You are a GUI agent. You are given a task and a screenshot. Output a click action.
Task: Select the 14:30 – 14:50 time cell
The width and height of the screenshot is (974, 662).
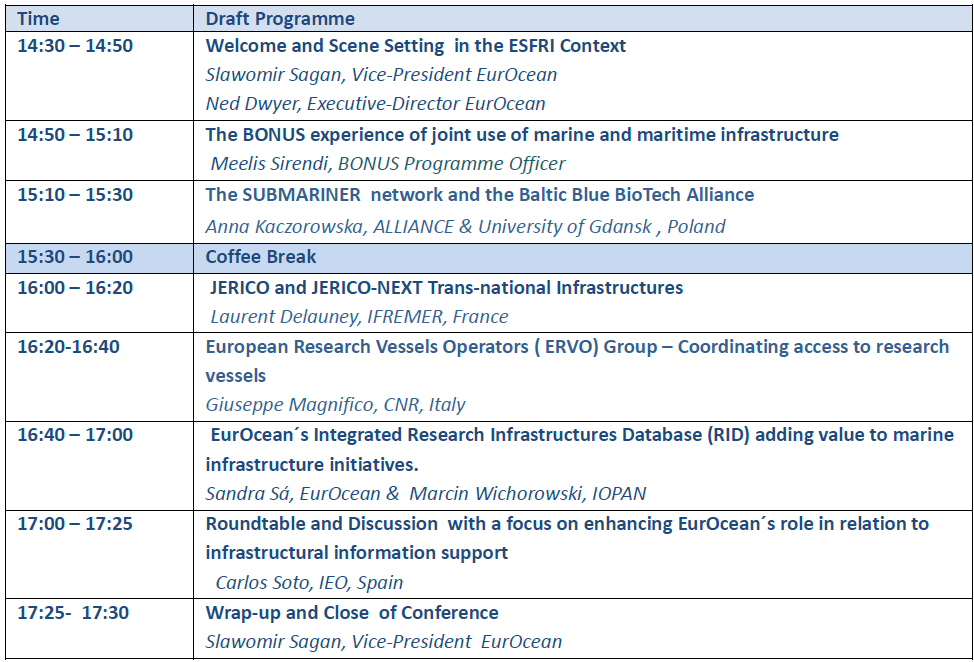(75, 46)
